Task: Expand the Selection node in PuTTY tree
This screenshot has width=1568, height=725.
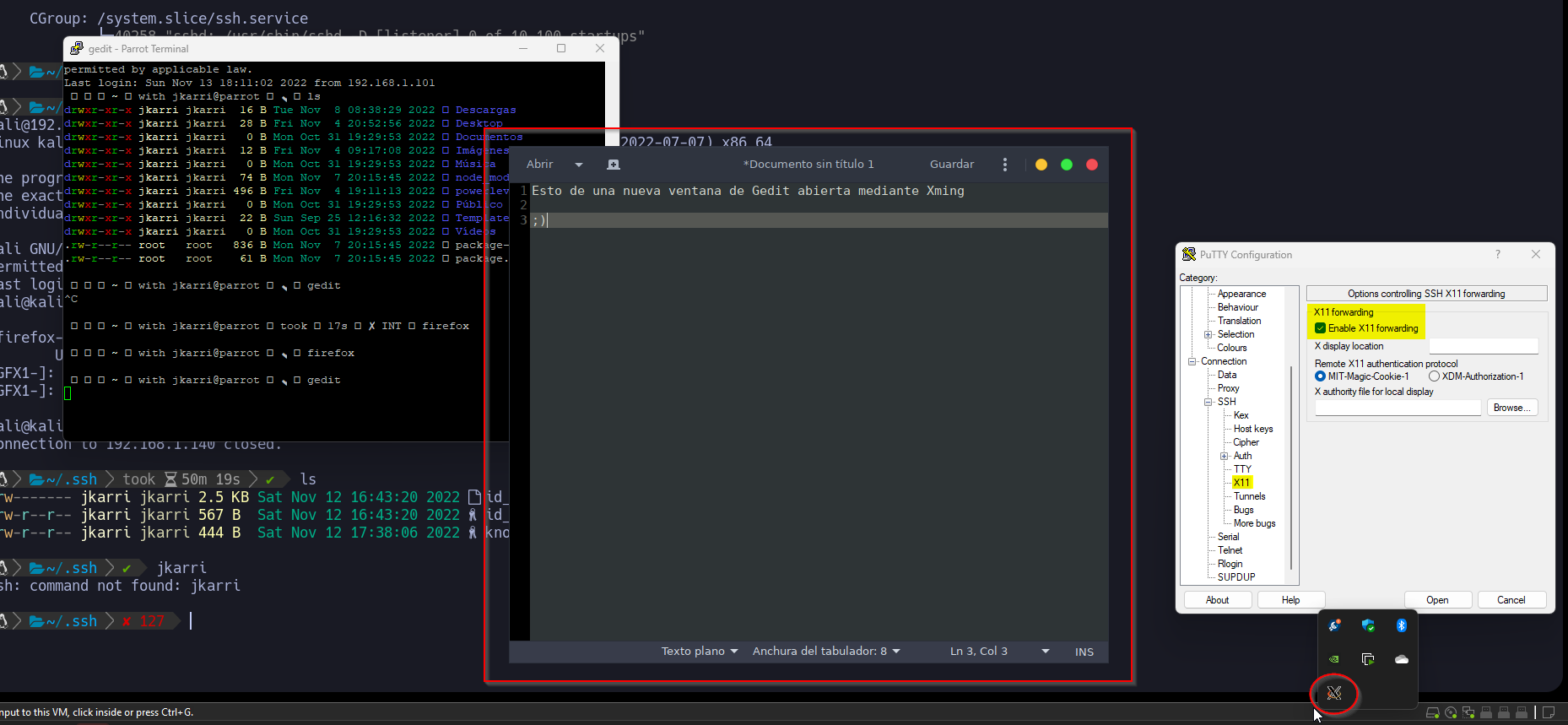Action: (1208, 335)
